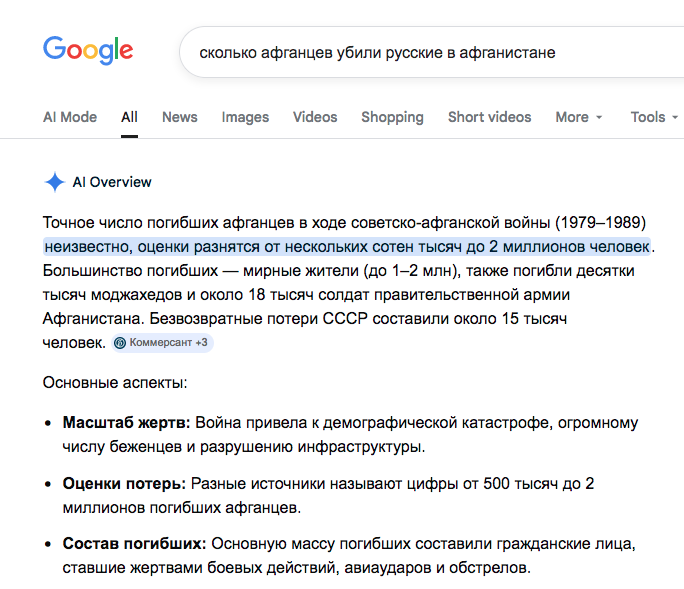
Task: Open the More dropdown menu
Action: (x=579, y=117)
